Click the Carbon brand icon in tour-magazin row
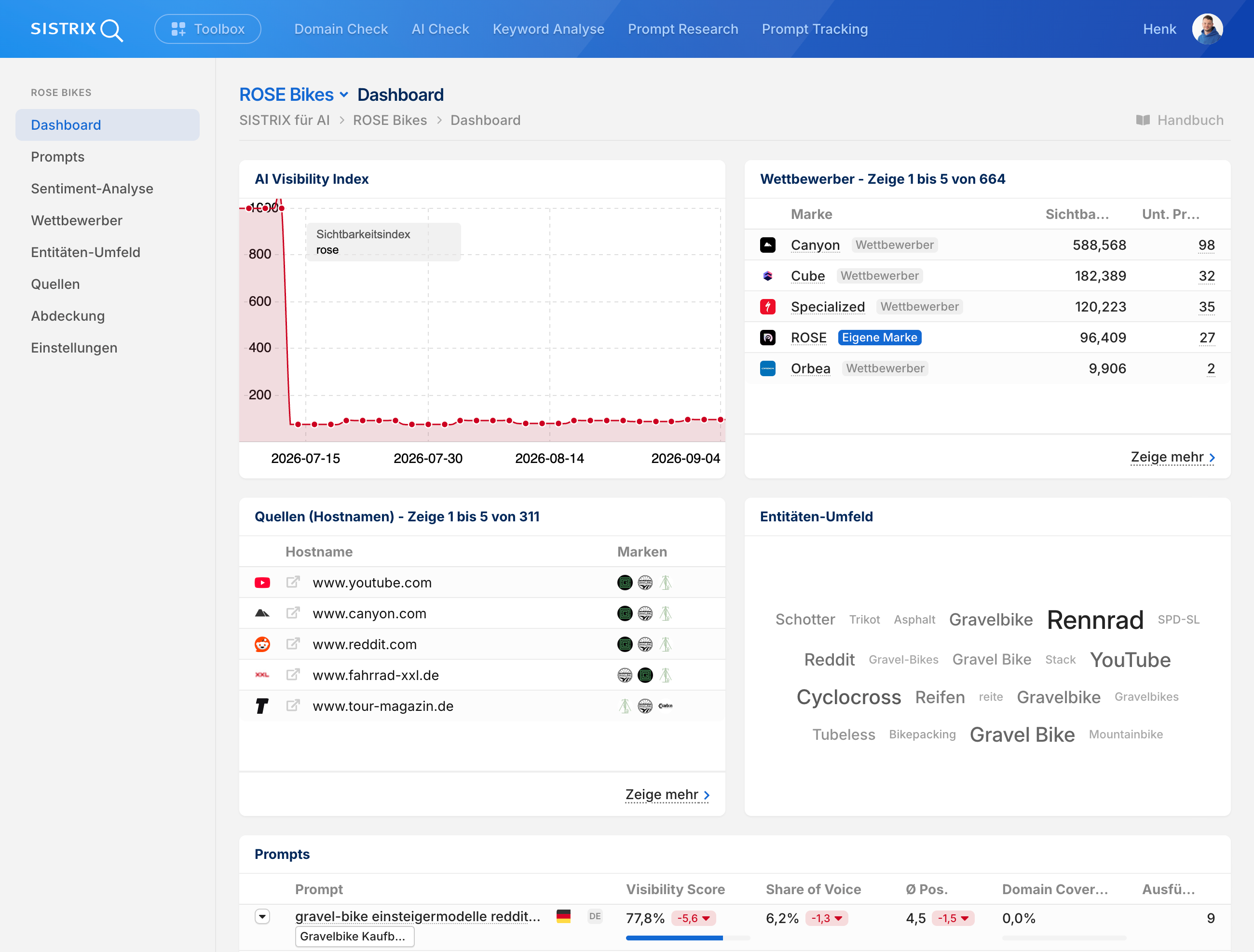The width and height of the screenshot is (1254, 952). tap(666, 707)
